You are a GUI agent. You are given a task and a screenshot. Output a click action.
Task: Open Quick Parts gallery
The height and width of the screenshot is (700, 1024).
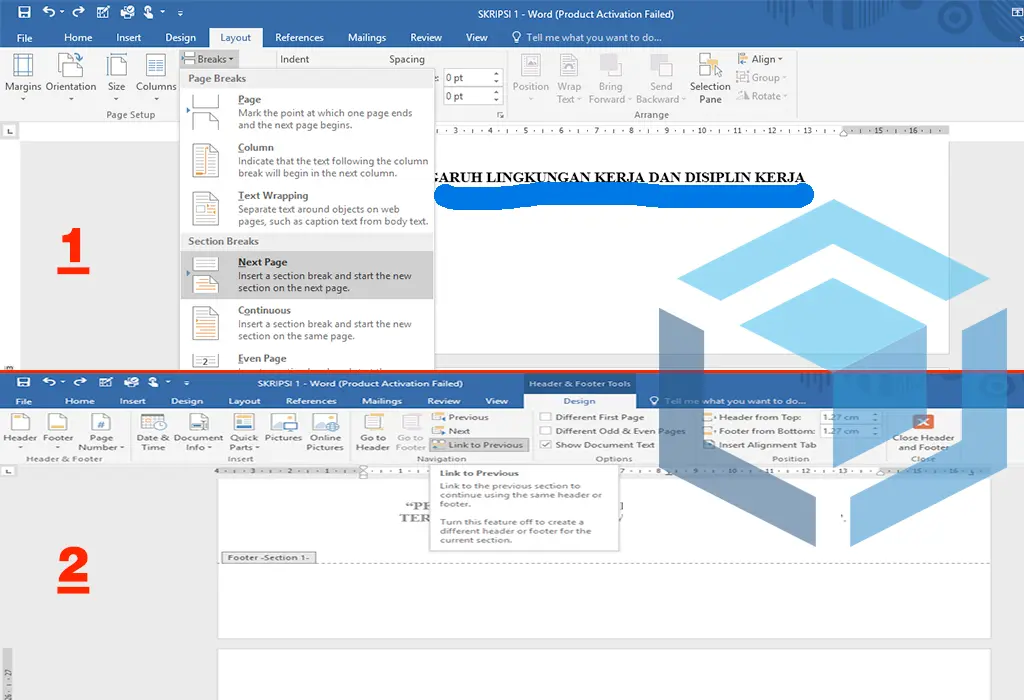pos(244,431)
